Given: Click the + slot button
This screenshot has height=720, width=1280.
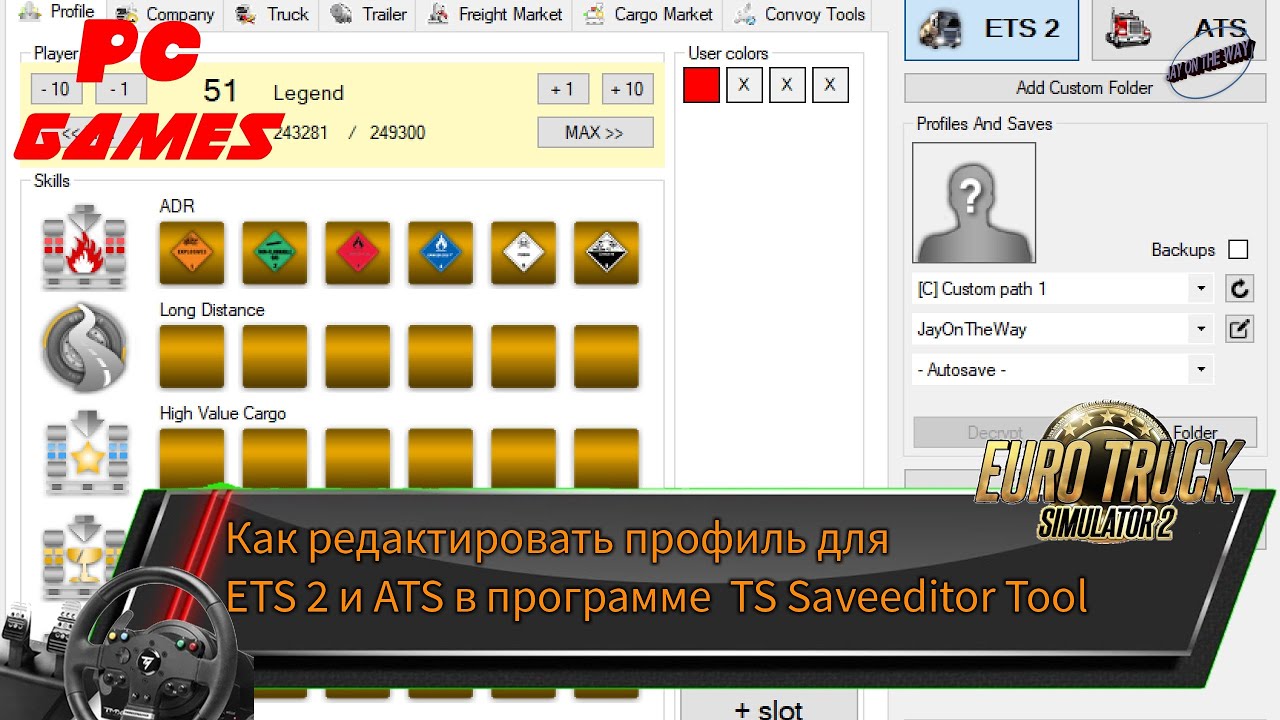Looking at the screenshot, I should pos(768,706).
